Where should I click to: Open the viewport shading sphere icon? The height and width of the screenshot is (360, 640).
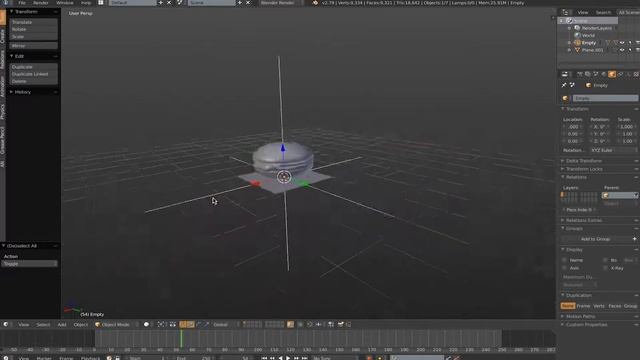click(146, 324)
